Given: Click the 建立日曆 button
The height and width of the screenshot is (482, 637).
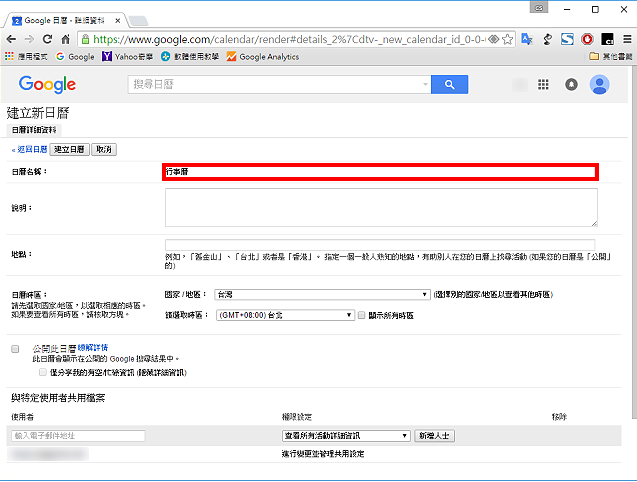Looking at the screenshot, I should coord(69,150).
